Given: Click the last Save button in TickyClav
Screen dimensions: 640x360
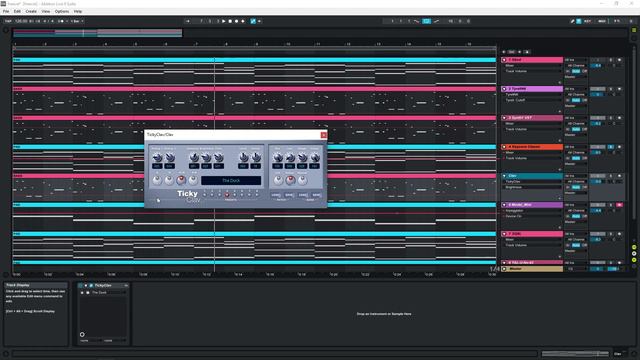Looking at the screenshot, I should 316,195.
